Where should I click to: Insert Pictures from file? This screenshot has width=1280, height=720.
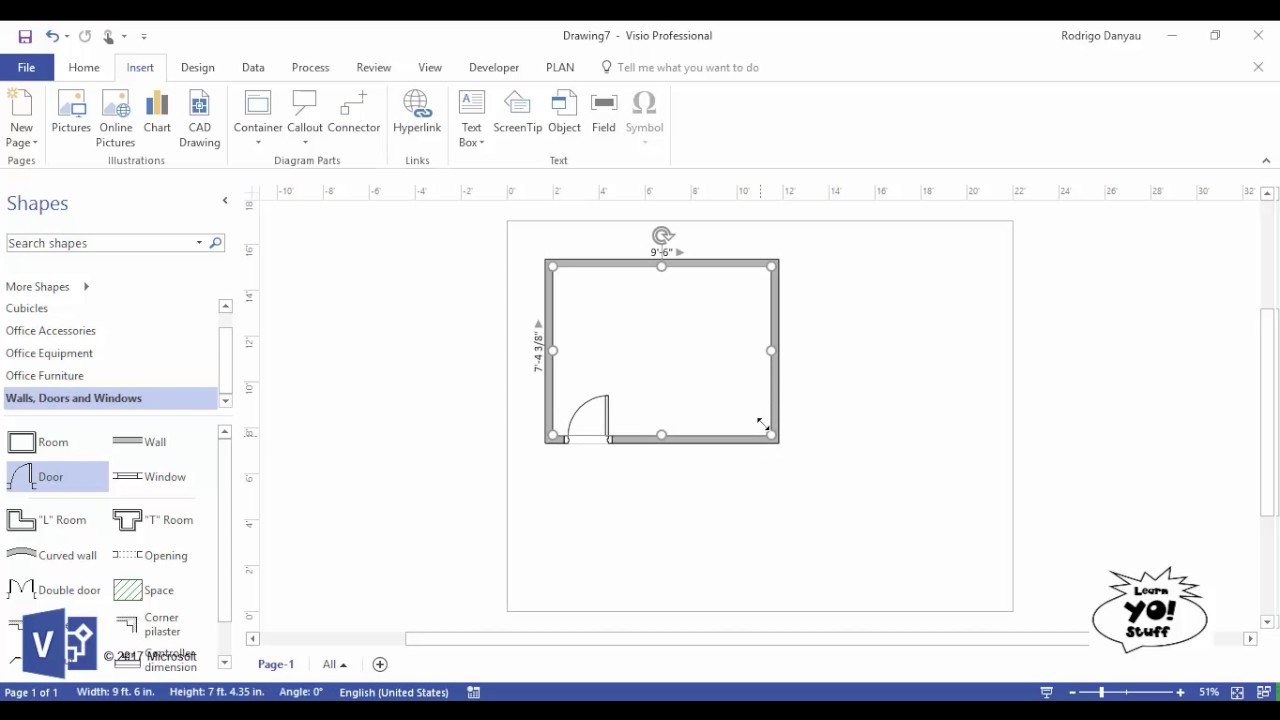(x=71, y=112)
